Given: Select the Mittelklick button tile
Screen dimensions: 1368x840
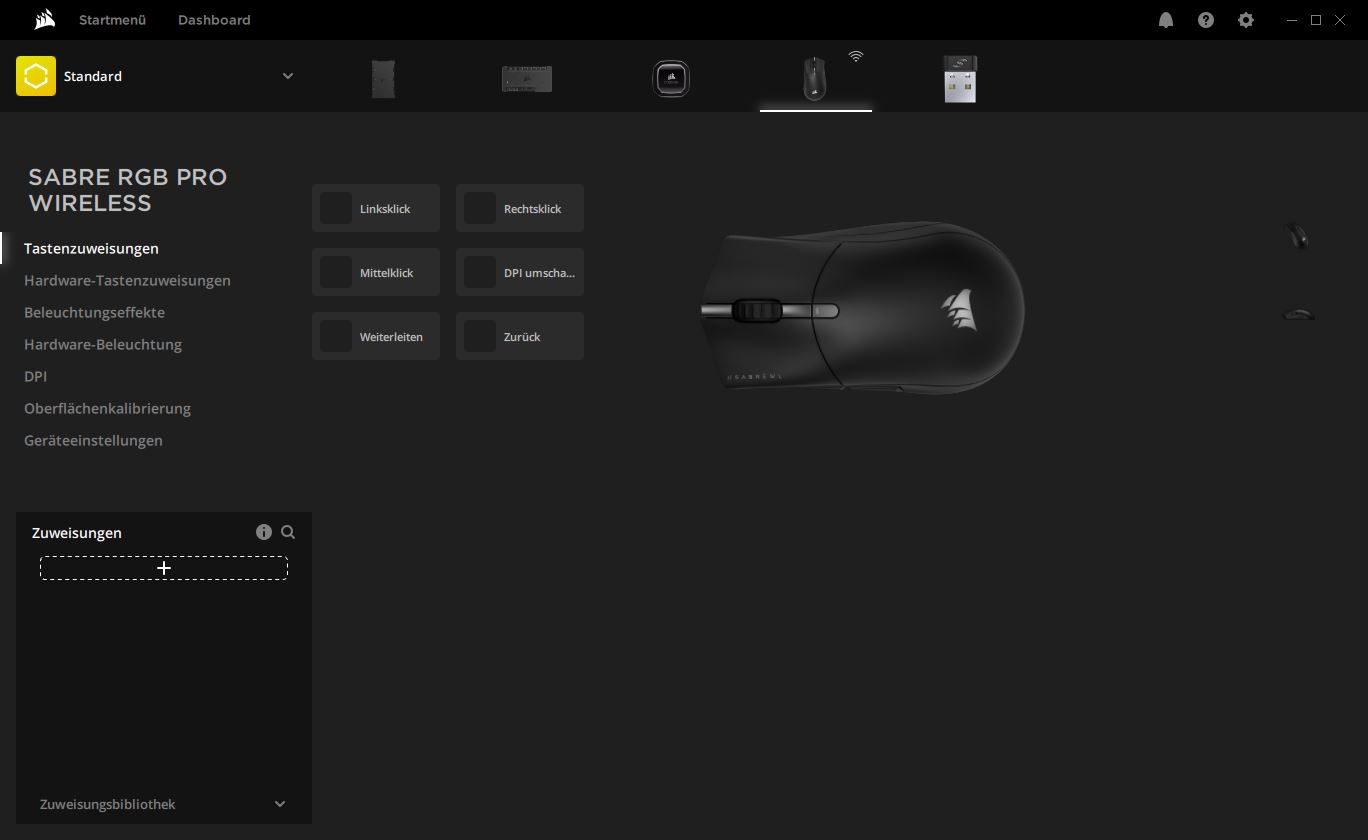Looking at the screenshot, I should (x=376, y=272).
